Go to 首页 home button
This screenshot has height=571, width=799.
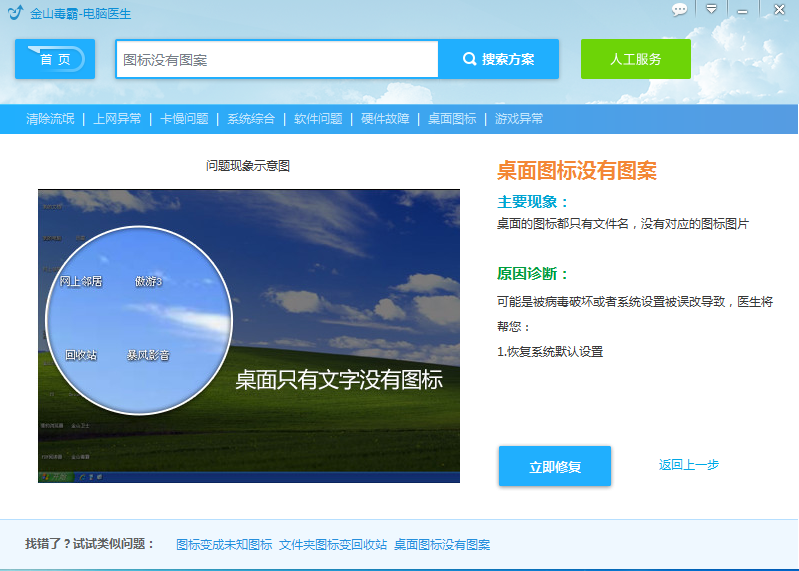(x=55, y=59)
